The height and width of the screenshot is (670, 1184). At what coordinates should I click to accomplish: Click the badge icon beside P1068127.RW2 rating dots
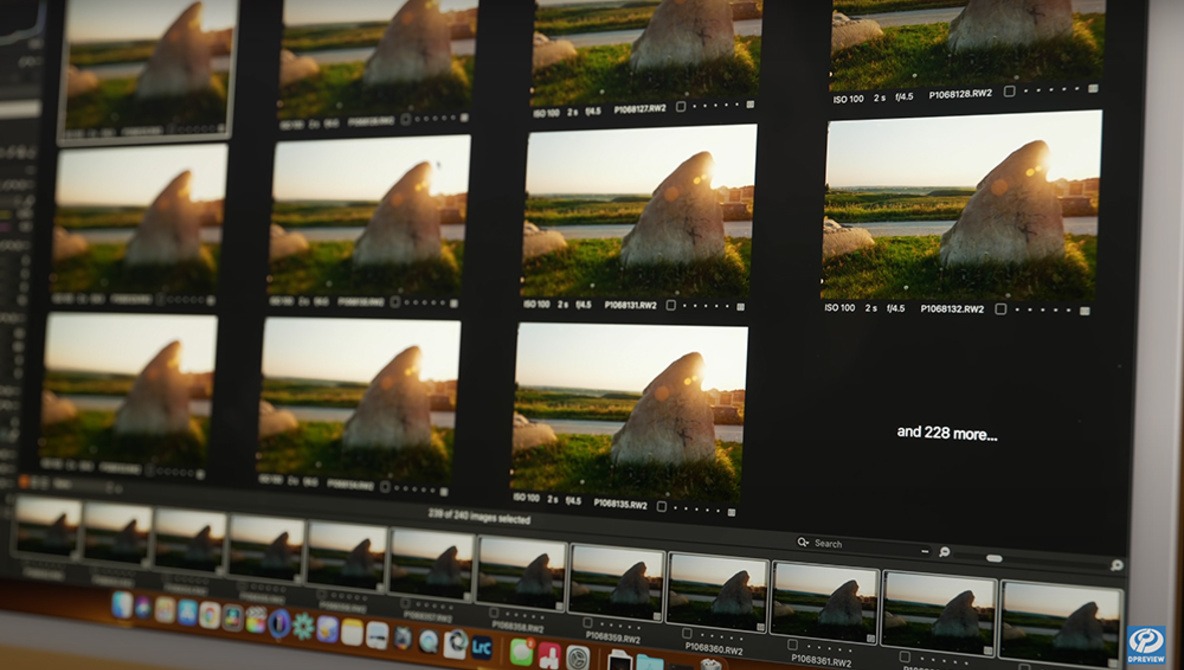750,106
